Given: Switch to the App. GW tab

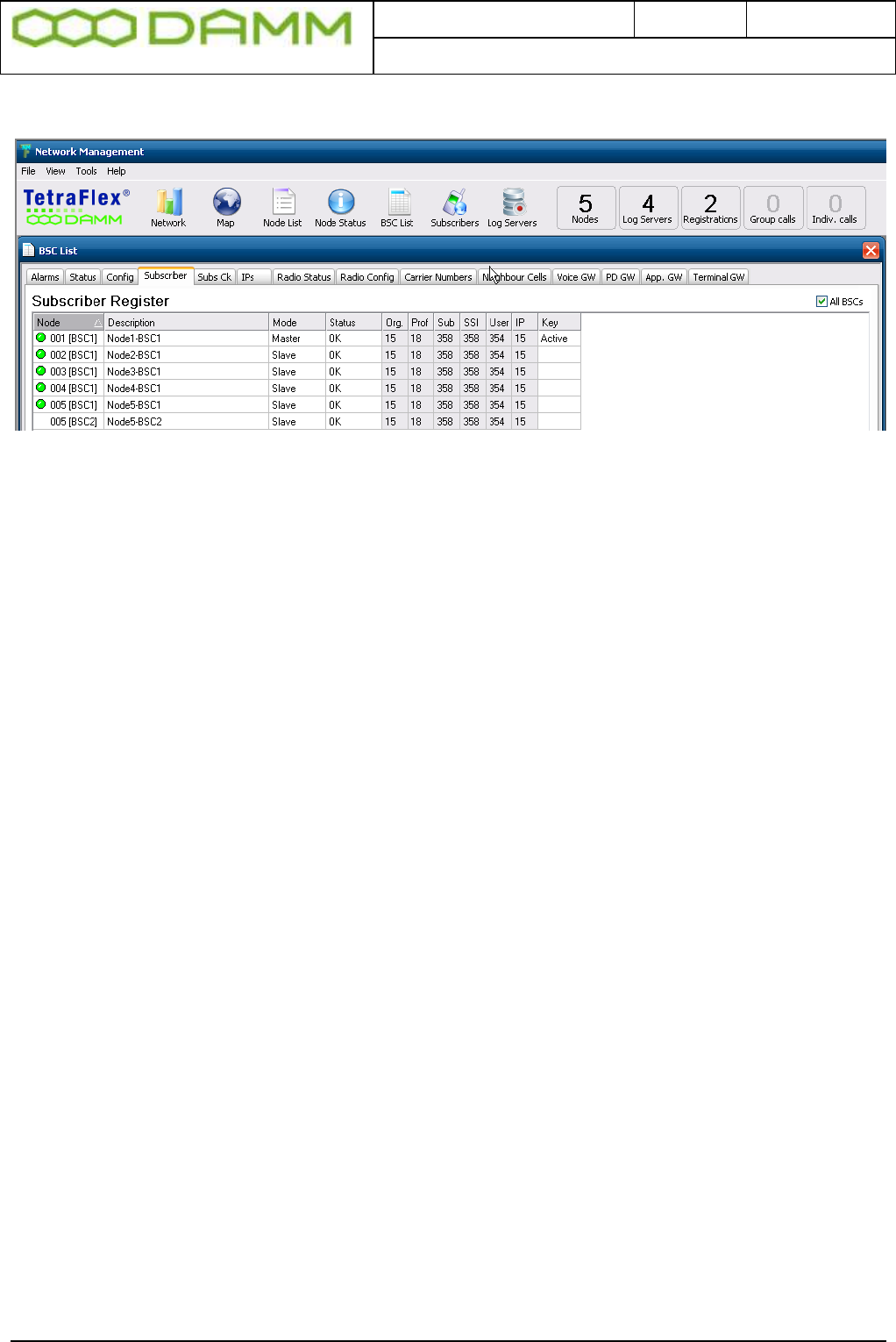Looking at the screenshot, I should tap(664, 277).
